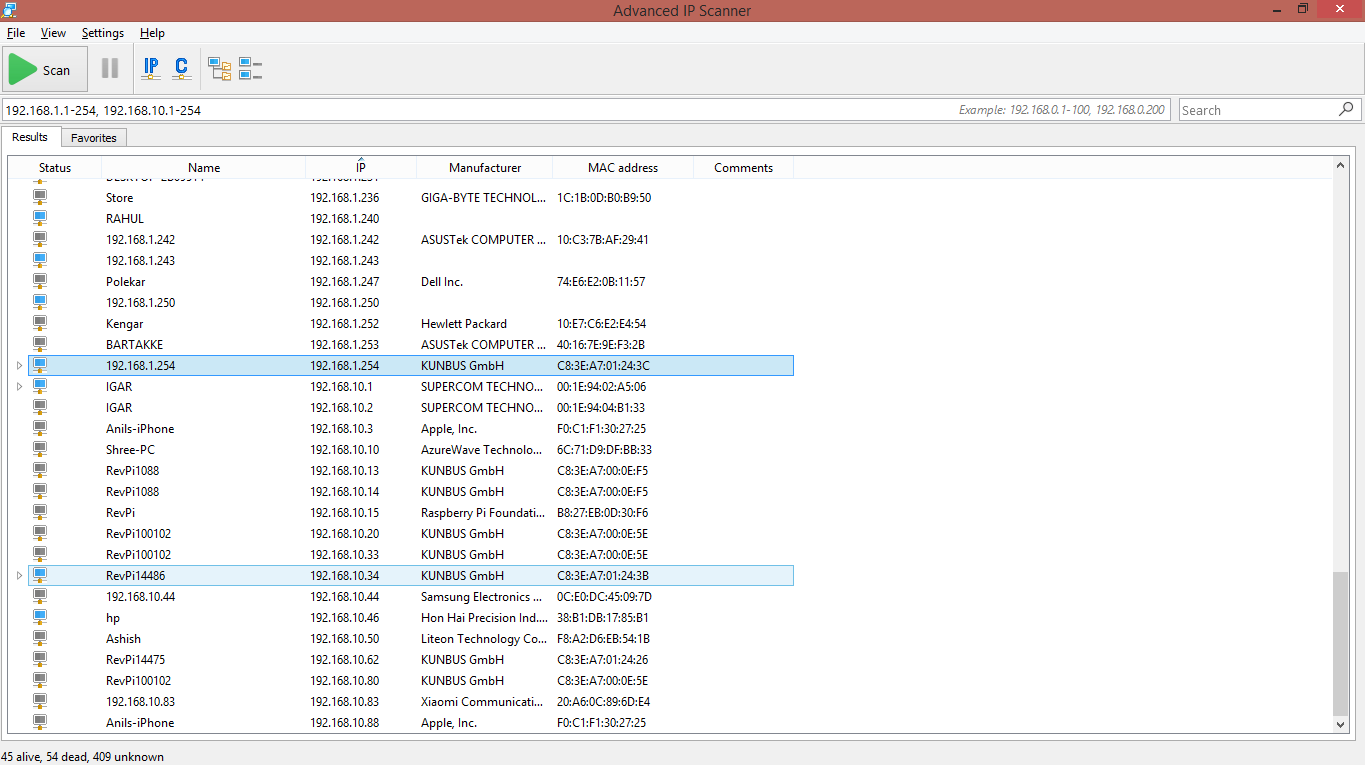Click the AzureWave Technologies manufacturer cell
1365x765 pixels.
[482, 450]
